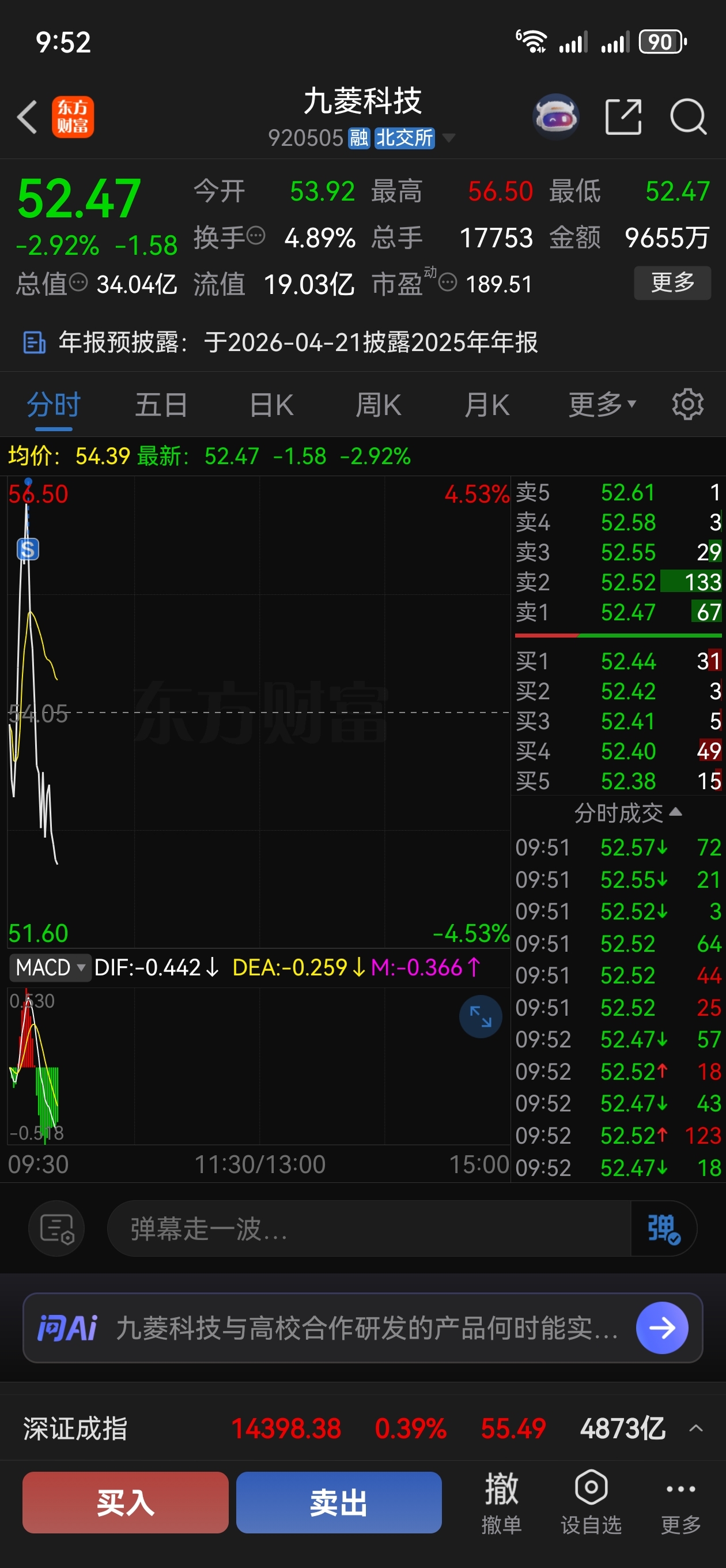Image resolution: width=726 pixels, height=1568 pixels.
Task: Switch to the 周K tab
Action: (x=378, y=404)
